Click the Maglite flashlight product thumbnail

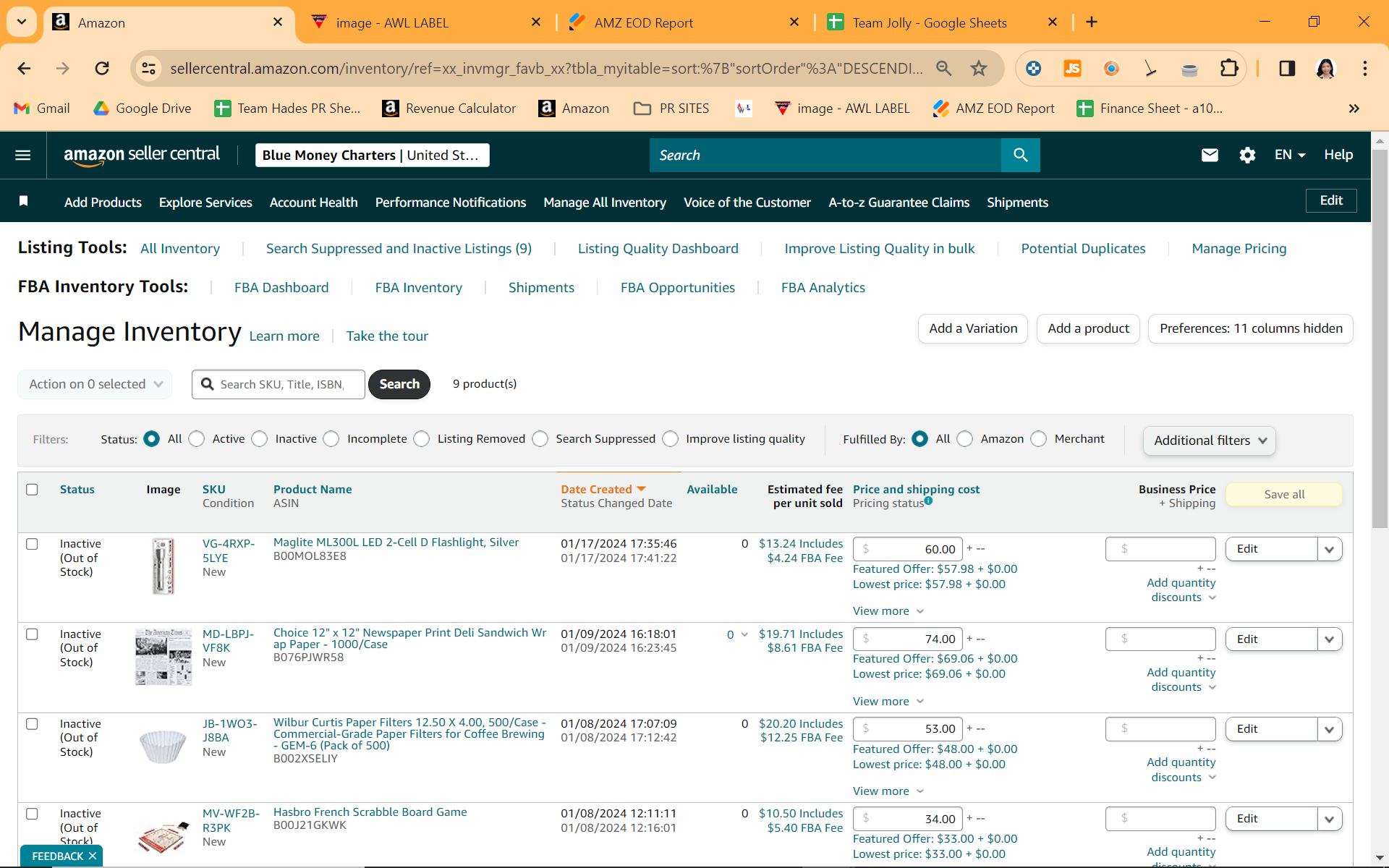pyautogui.click(x=163, y=566)
